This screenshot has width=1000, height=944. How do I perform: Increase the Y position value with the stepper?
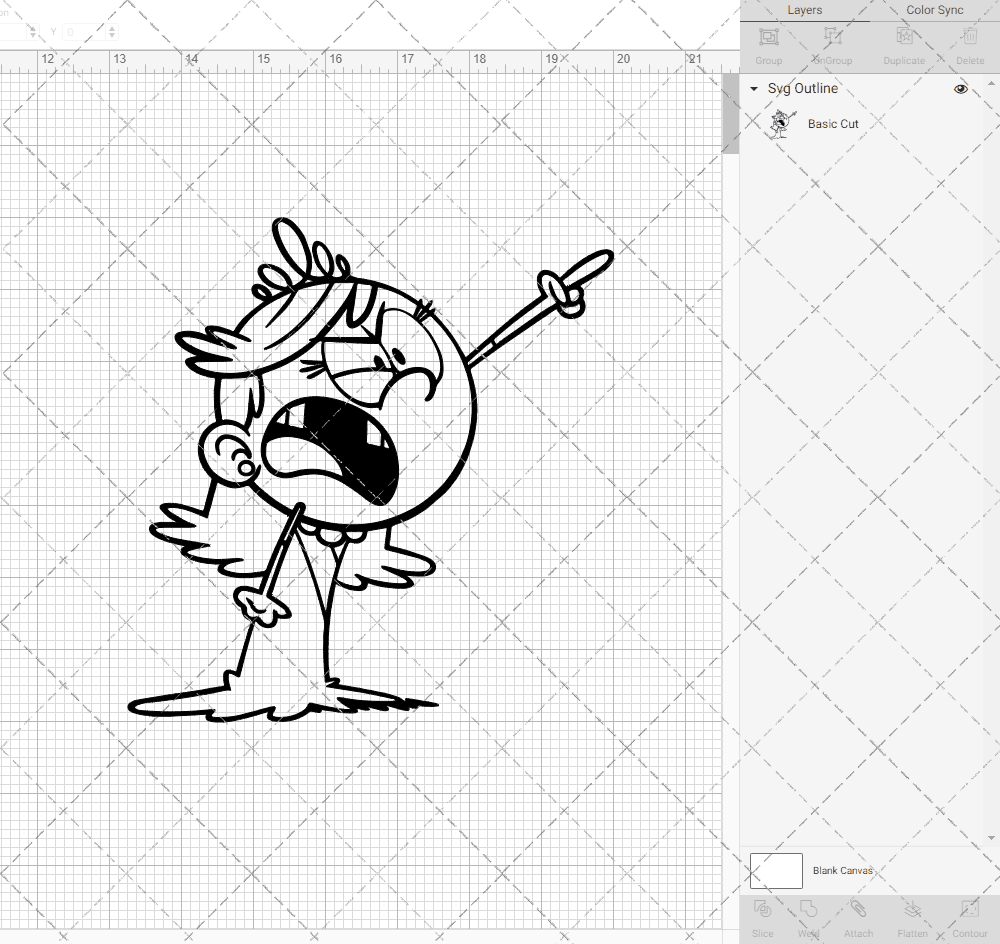(x=111, y=29)
